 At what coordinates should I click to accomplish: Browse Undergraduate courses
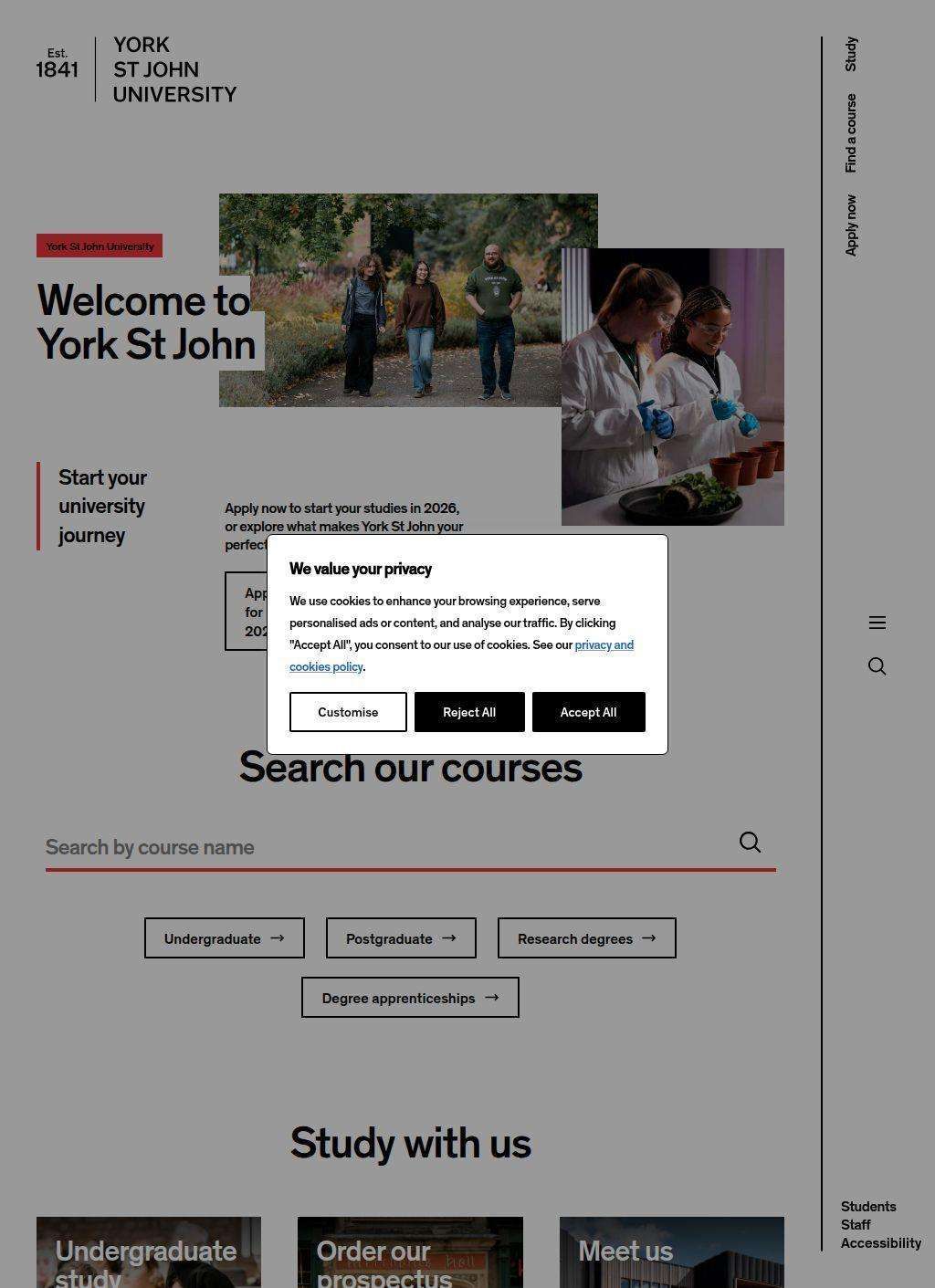click(225, 938)
